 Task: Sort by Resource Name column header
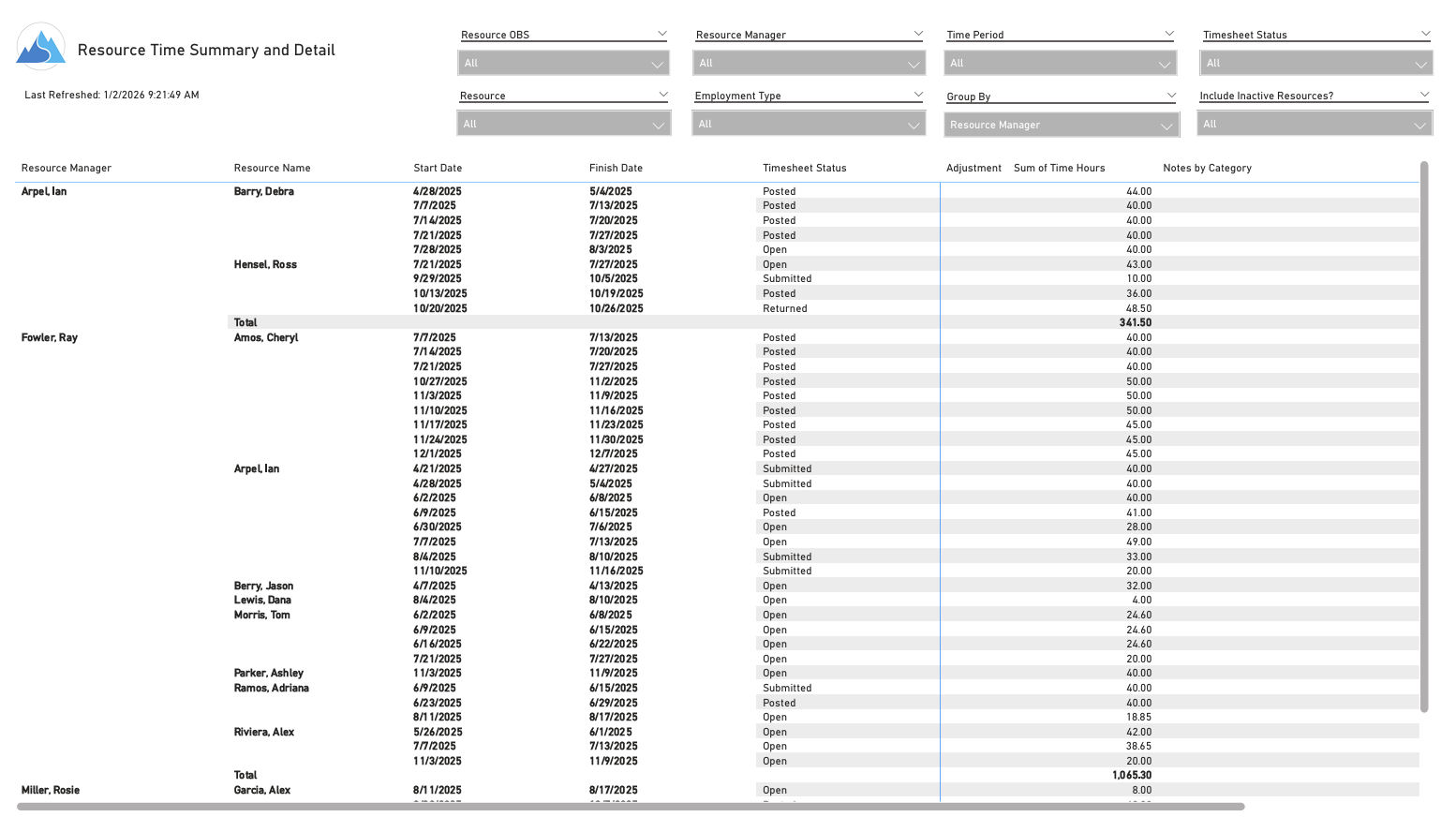point(272,168)
